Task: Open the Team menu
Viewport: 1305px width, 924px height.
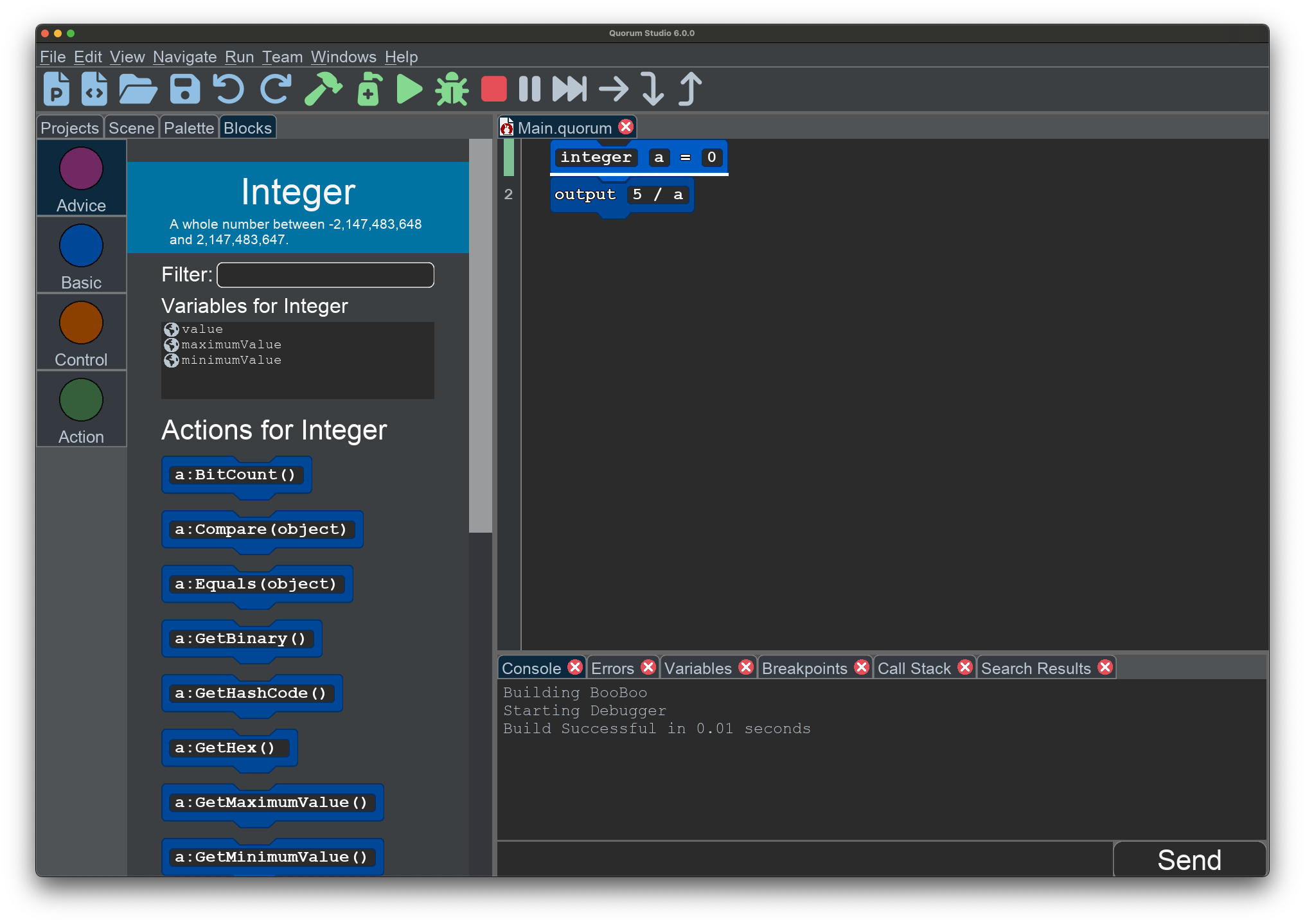Action: (x=282, y=57)
